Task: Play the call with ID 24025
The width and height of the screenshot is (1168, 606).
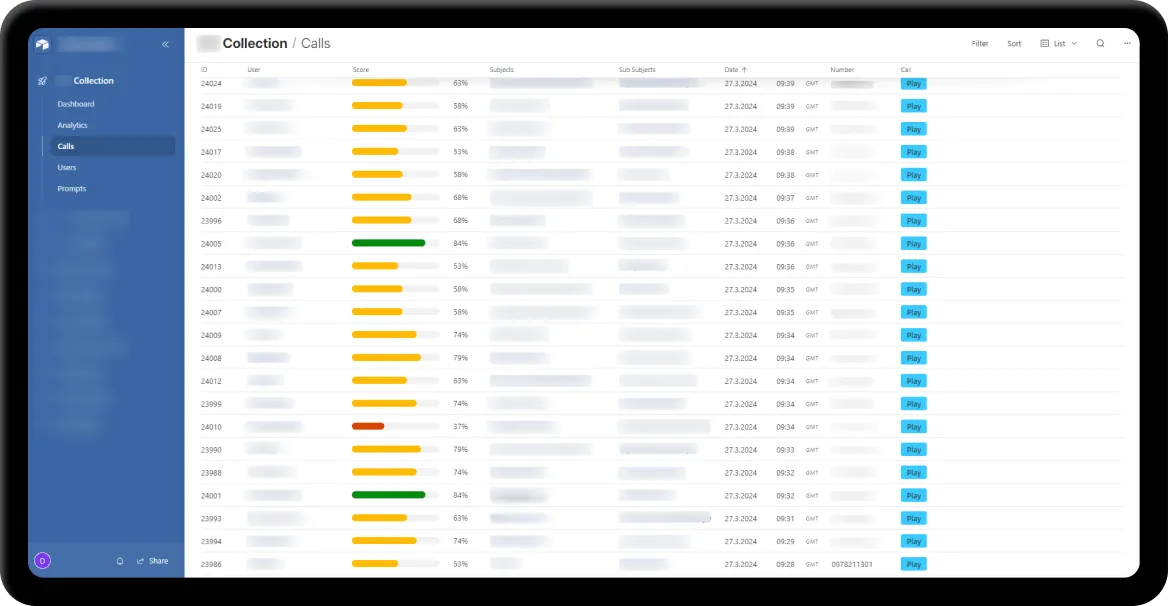Action: click(914, 130)
